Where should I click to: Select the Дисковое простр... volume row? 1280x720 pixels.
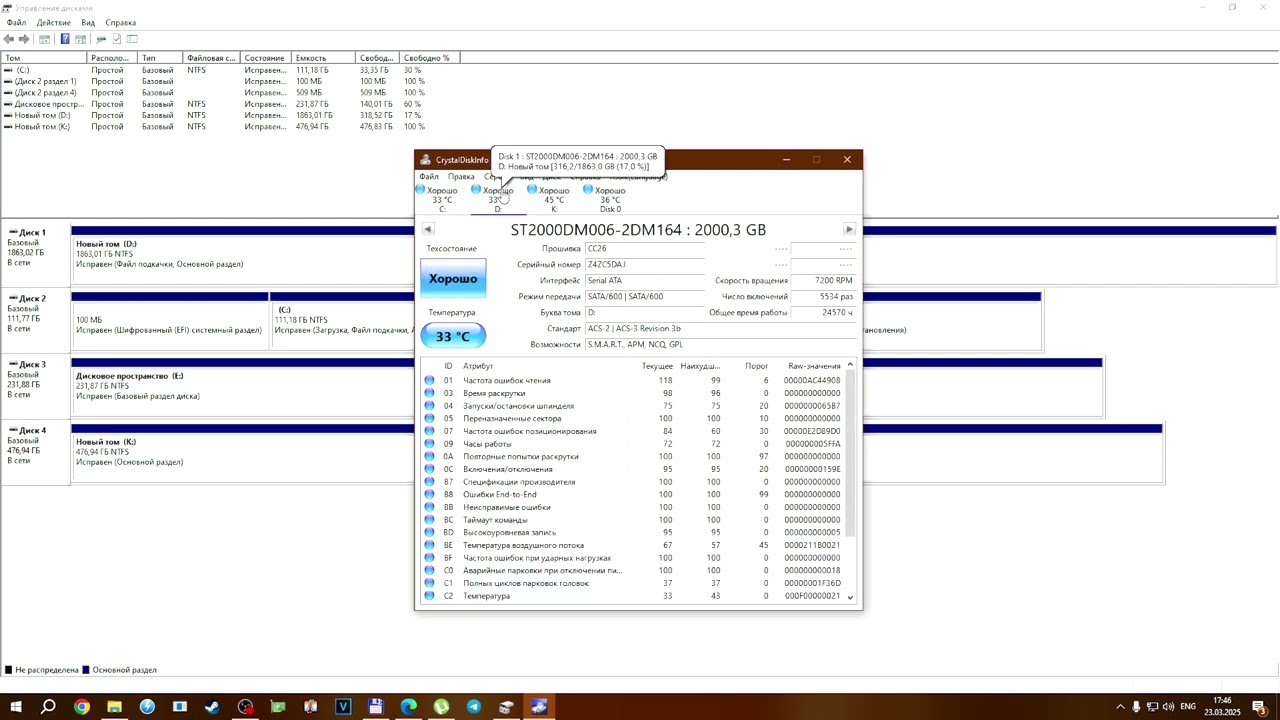(x=230, y=104)
